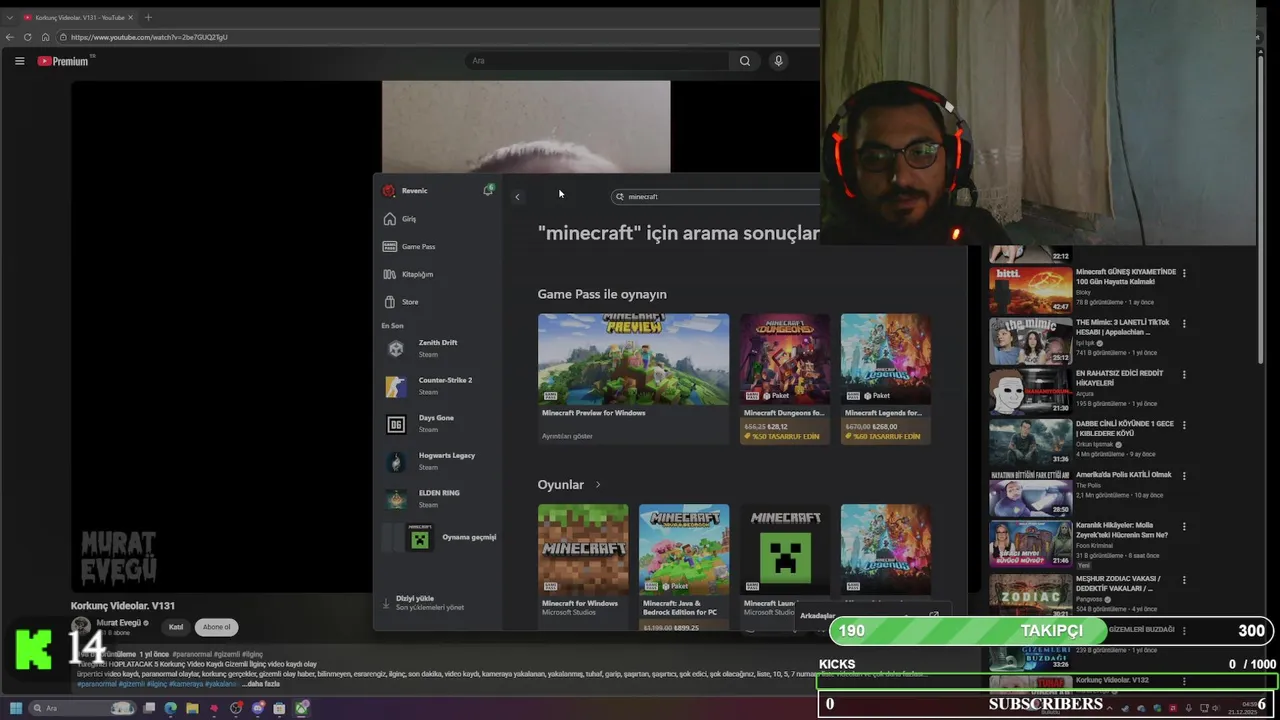
Task: Open Hogwarts Legacy from recent games
Action: tap(439, 461)
